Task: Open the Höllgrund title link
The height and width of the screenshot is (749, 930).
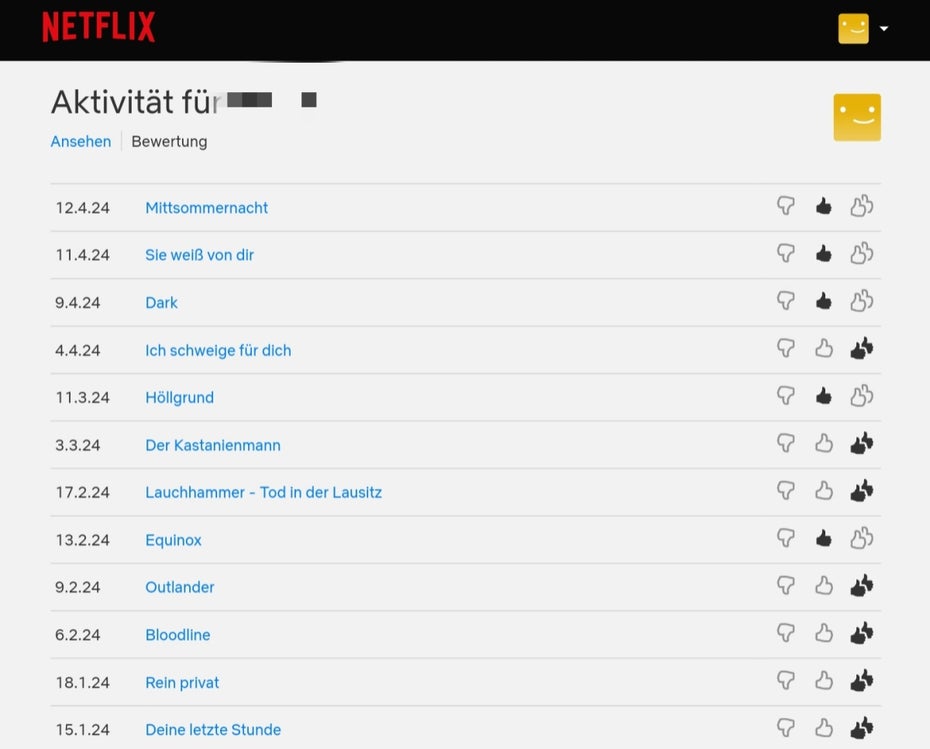Action: [x=179, y=397]
